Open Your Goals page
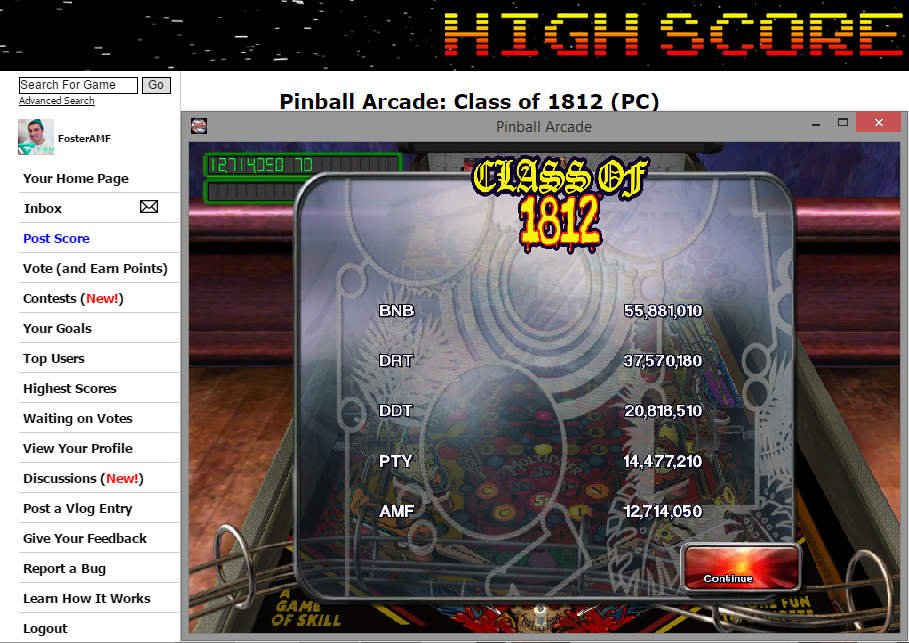Screen dimensions: 909x643 point(57,328)
